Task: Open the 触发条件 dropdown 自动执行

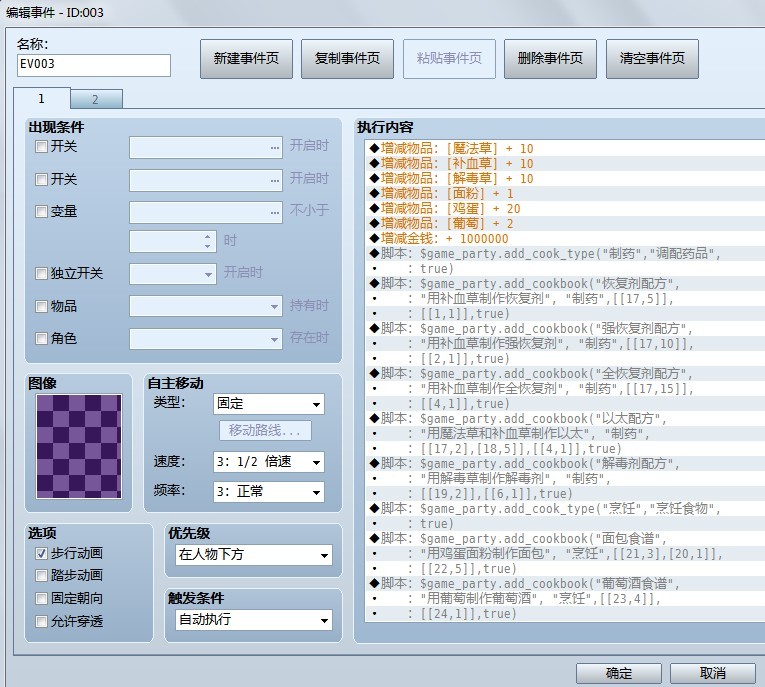Action: [254, 620]
